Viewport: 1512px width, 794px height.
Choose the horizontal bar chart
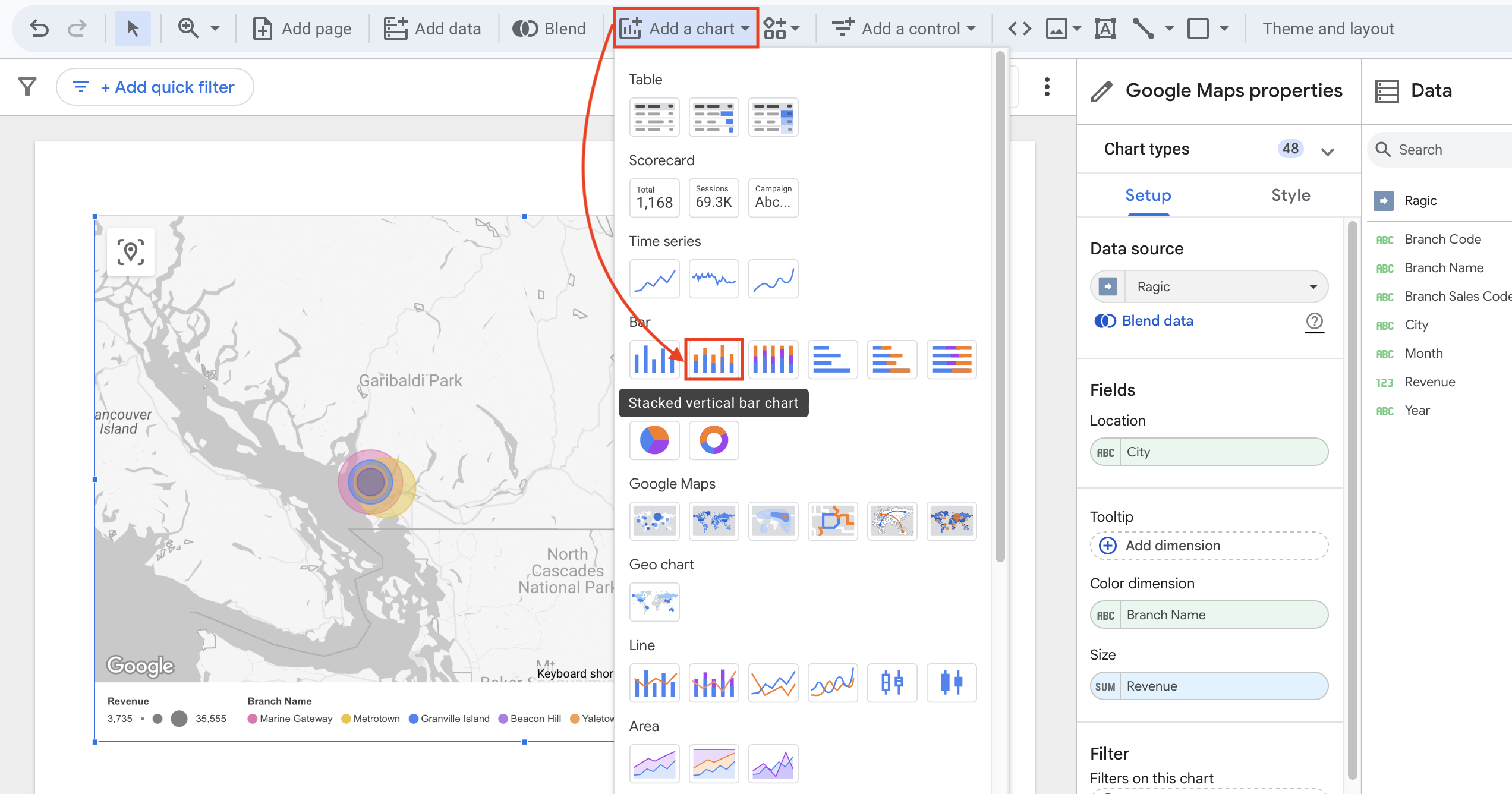[833, 360]
